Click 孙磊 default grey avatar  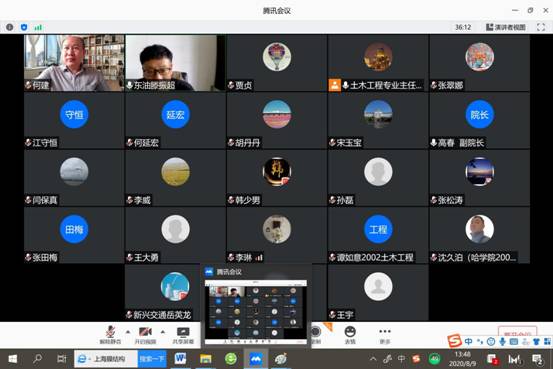click(378, 172)
